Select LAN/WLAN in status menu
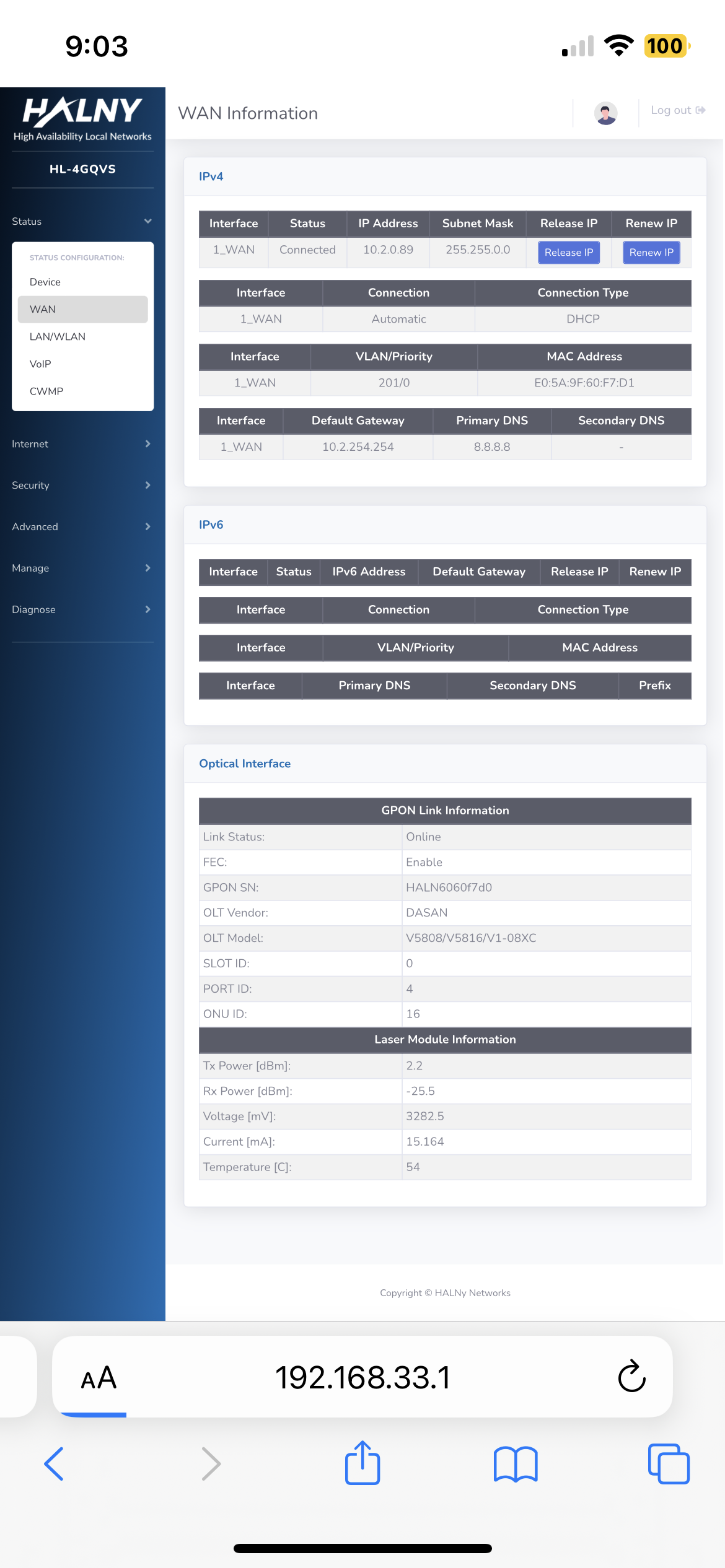The image size is (725, 1568). 58,336
